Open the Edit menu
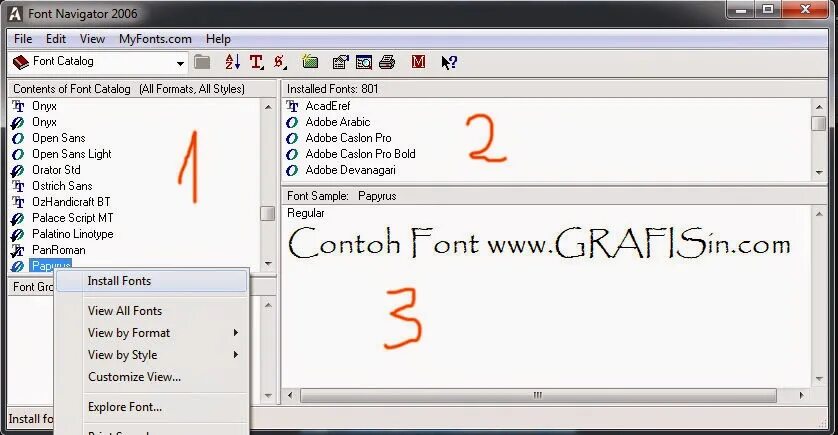The image size is (838, 435). [56, 39]
